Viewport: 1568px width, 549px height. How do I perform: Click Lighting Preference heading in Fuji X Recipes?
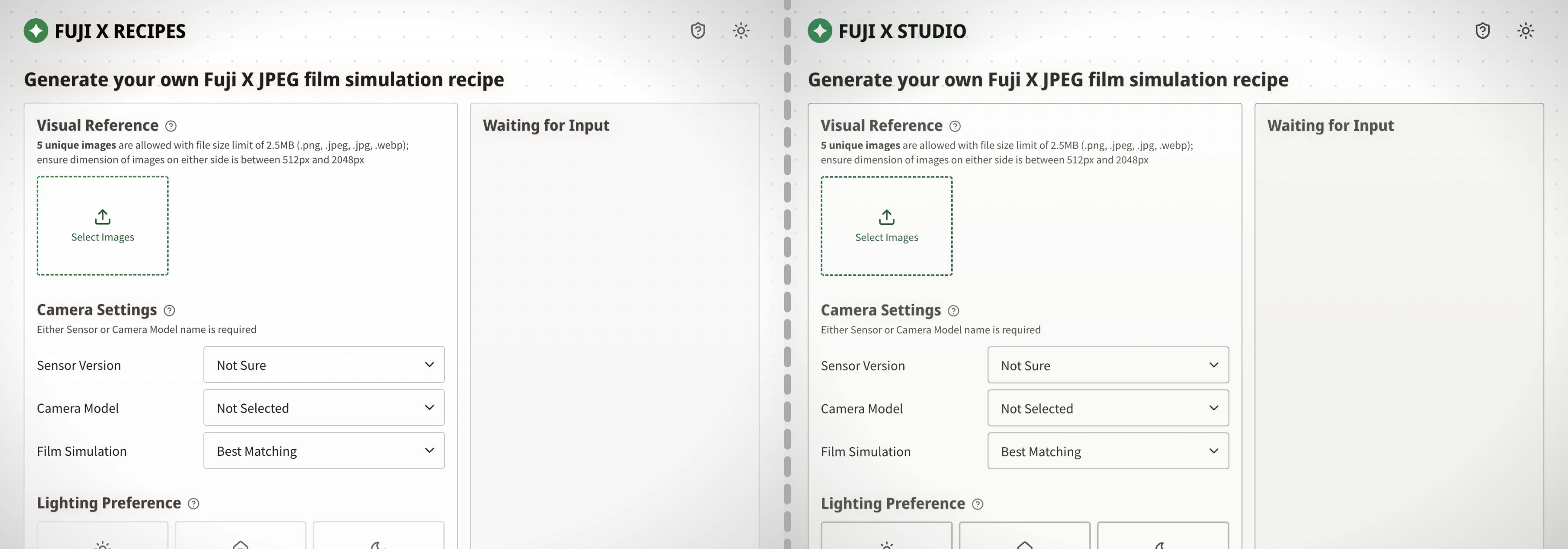click(109, 503)
